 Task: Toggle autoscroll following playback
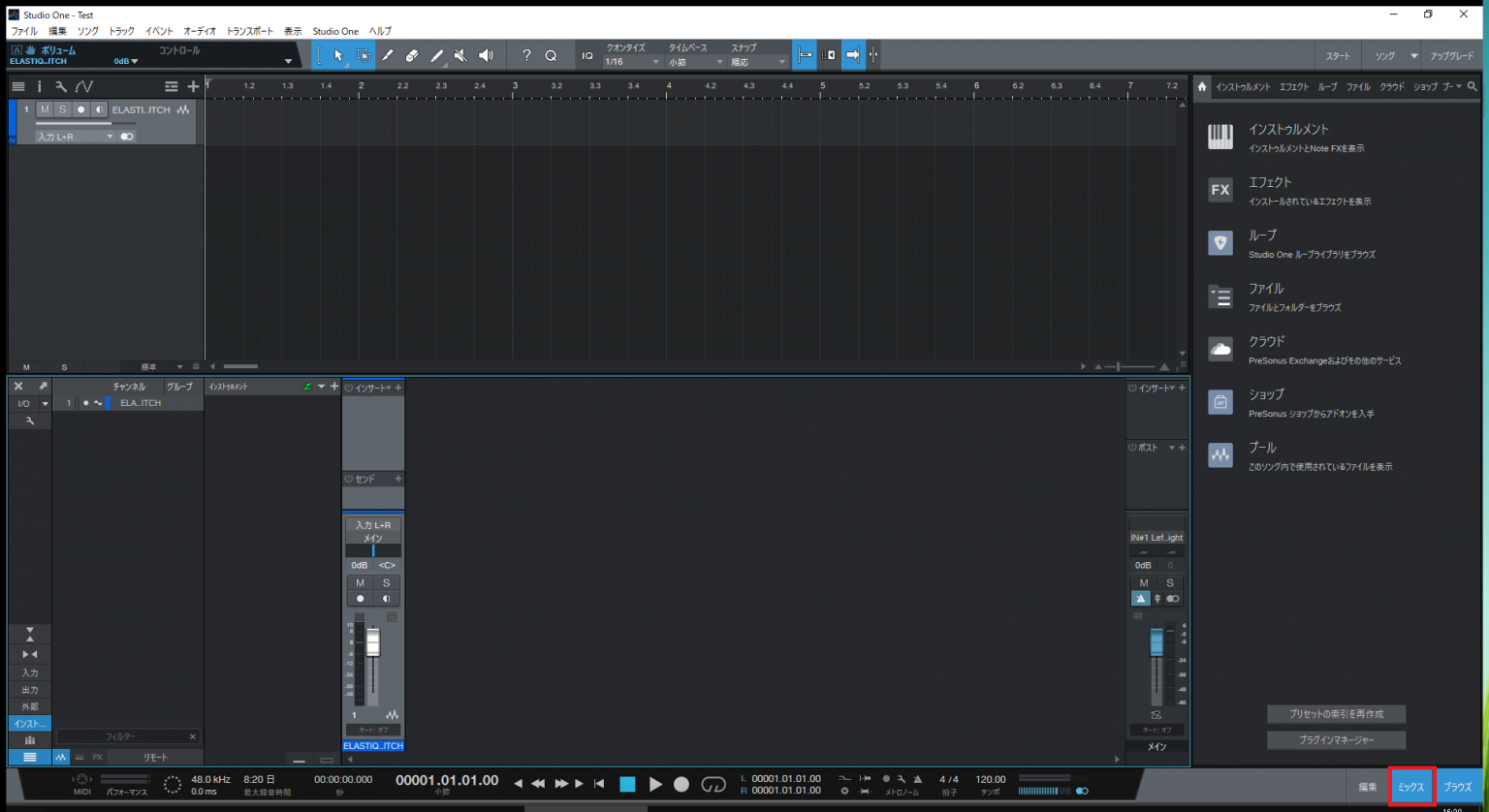(x=852, y=55)
